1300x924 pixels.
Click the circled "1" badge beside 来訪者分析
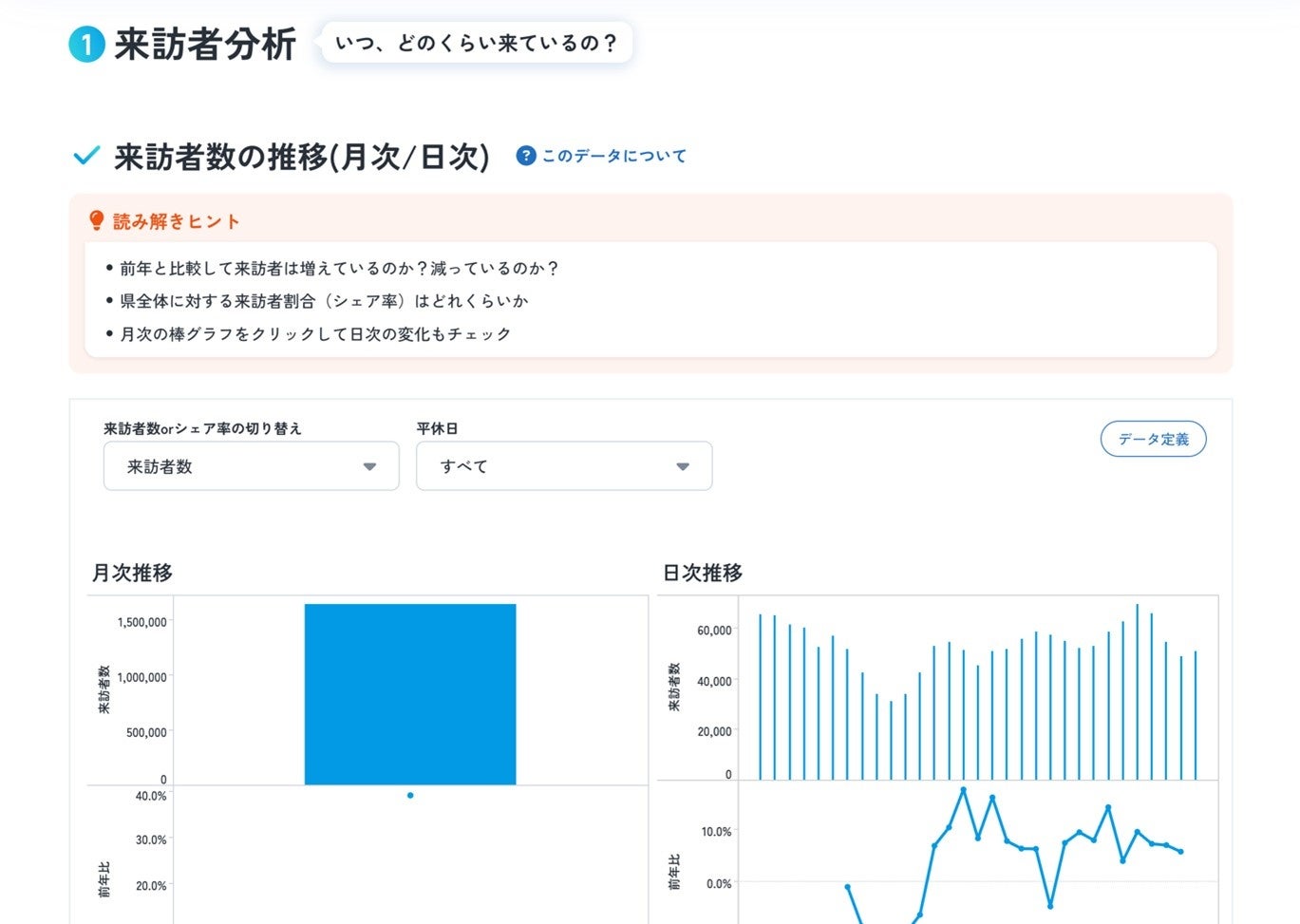pyautogui.click(x=86, y=42)
